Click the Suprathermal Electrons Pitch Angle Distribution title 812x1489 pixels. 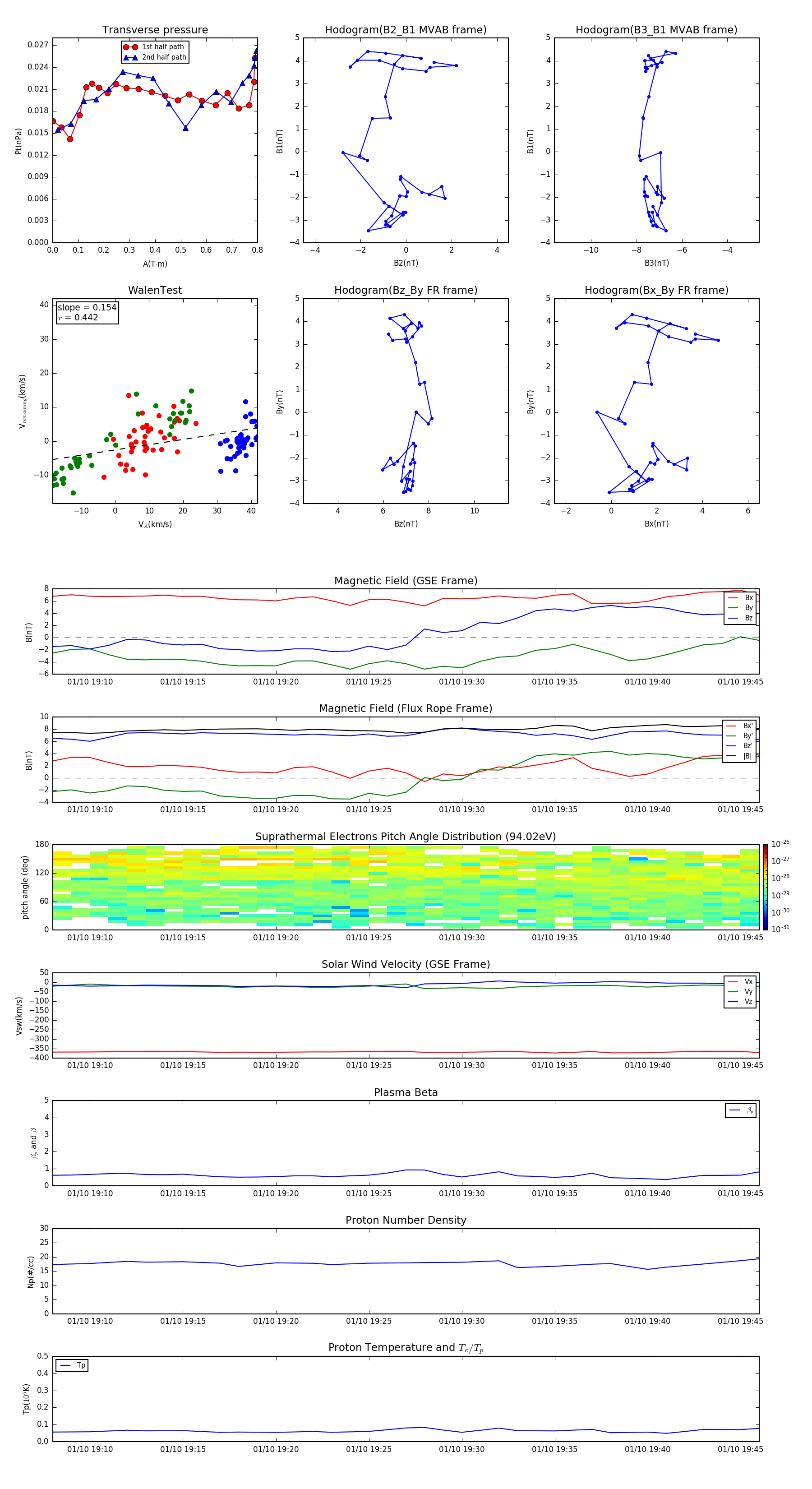pos(406,837)
